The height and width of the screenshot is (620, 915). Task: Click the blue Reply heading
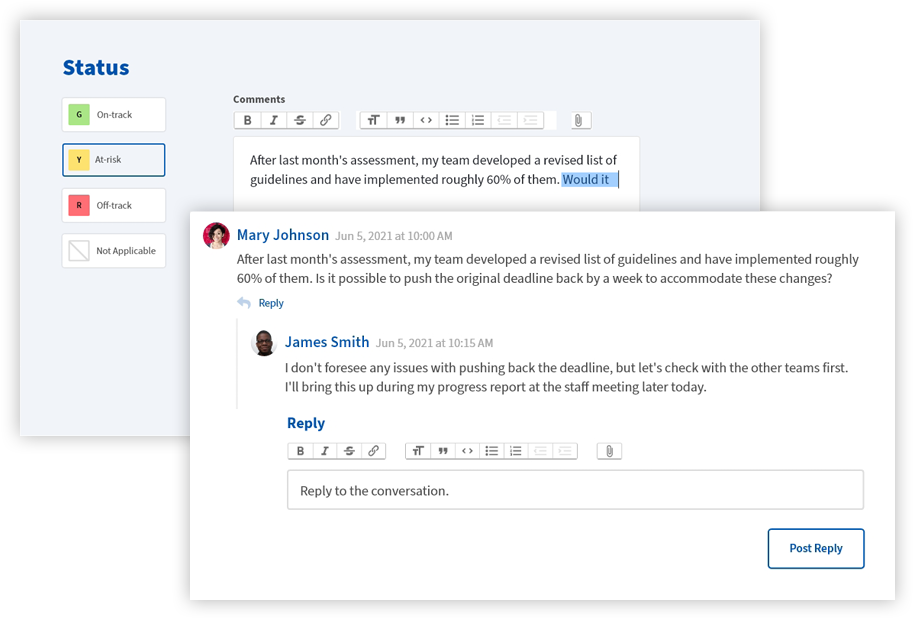pos(306,423)
